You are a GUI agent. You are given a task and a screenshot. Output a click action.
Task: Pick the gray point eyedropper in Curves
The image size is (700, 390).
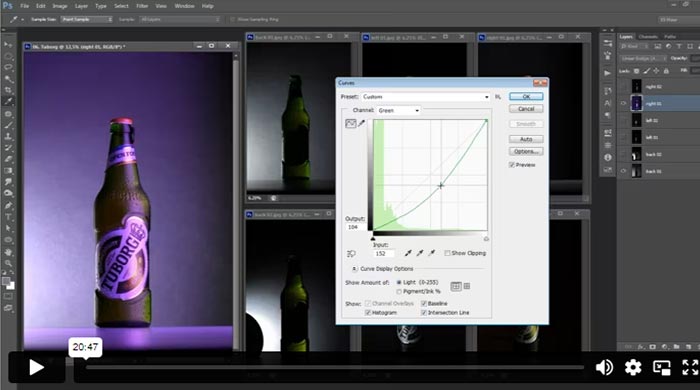click(420, 253)
